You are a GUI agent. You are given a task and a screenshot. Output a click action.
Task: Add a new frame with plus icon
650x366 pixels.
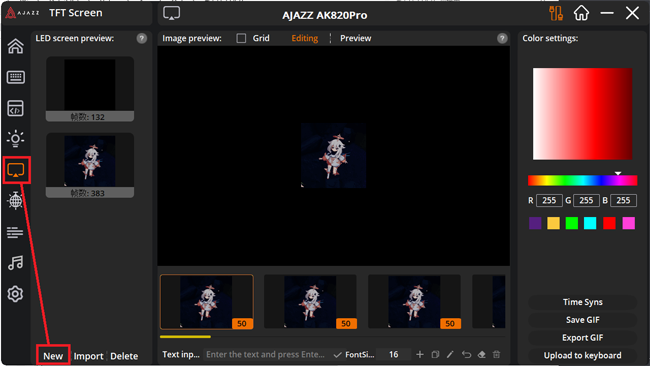point(420,354)
